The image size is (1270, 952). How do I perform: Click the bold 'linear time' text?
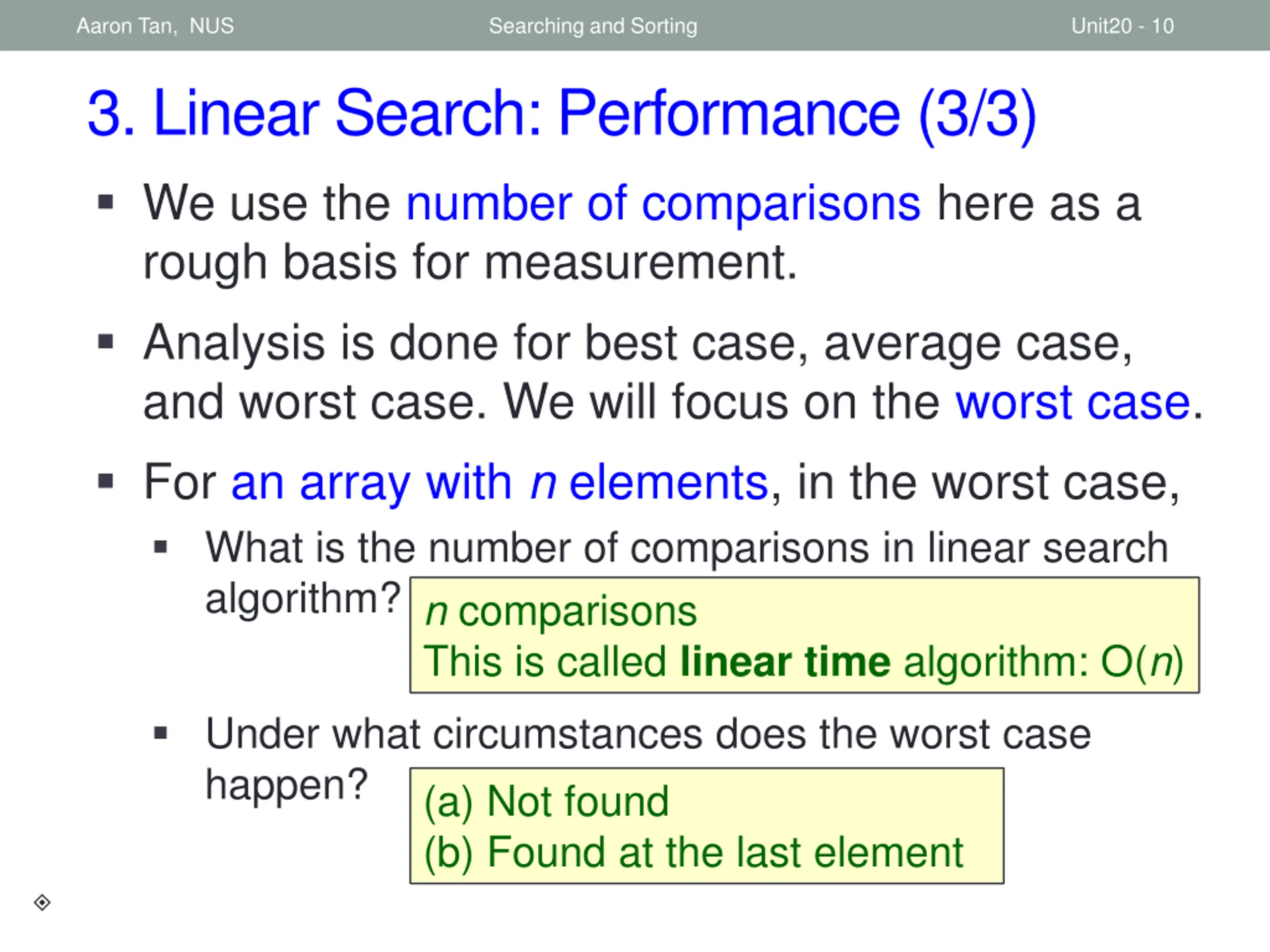pyautogui.click(x=784, y=661)
